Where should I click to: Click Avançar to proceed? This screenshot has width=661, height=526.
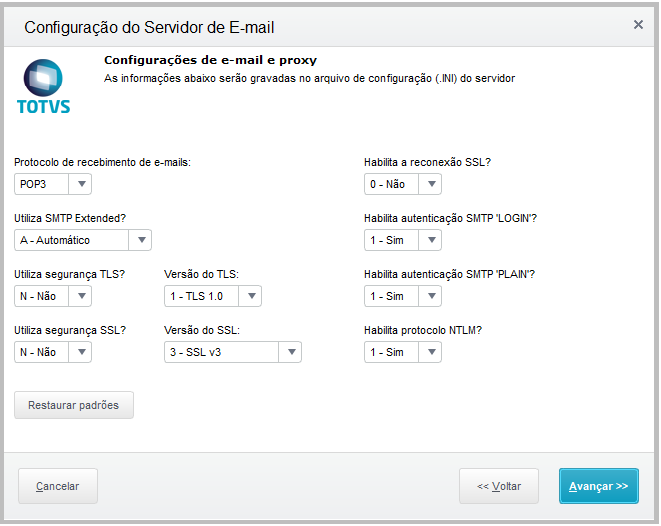(x=598, y=486)
